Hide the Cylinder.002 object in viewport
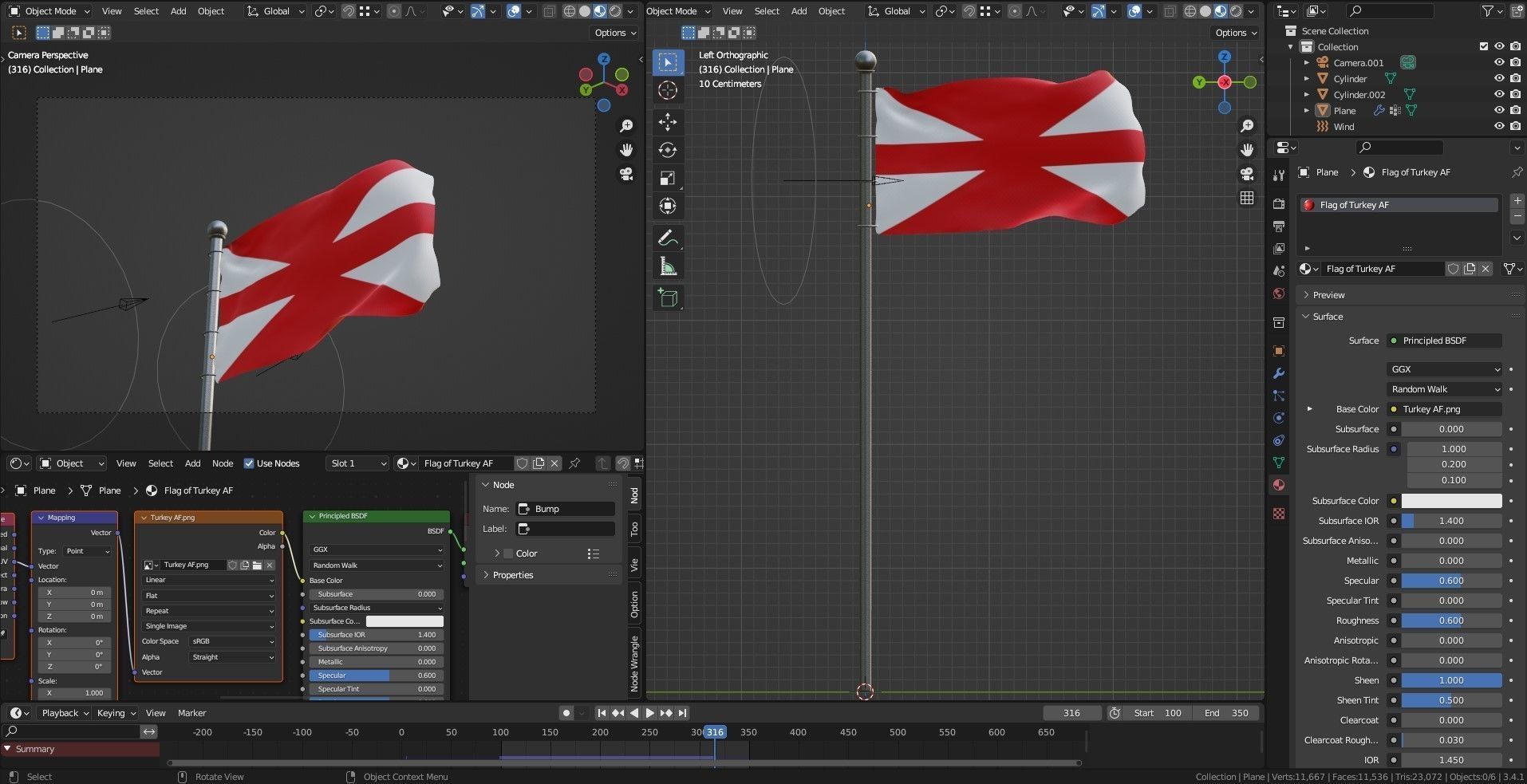1527x784 pixels. tap(1499, 94)
